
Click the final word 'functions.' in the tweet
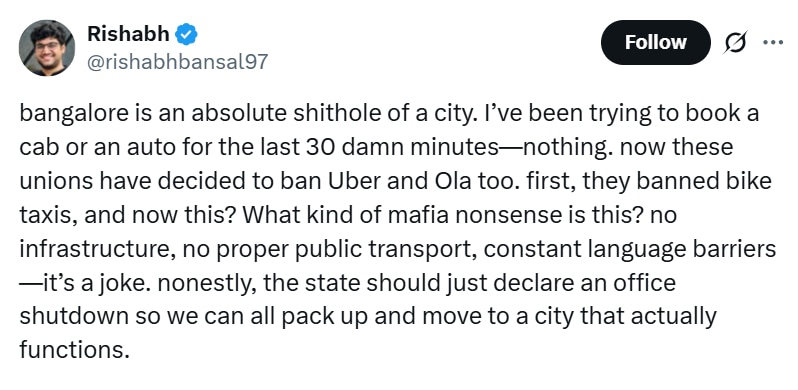coord(72,350)
